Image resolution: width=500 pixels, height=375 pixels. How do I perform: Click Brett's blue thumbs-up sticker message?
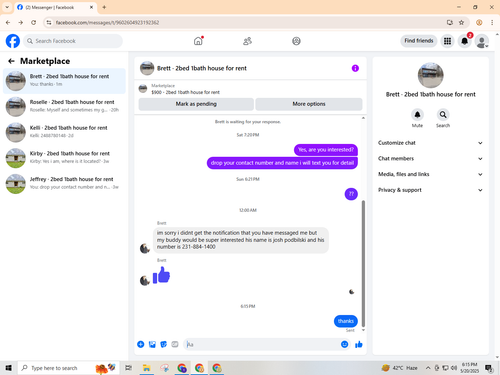(x=162, y=275)
